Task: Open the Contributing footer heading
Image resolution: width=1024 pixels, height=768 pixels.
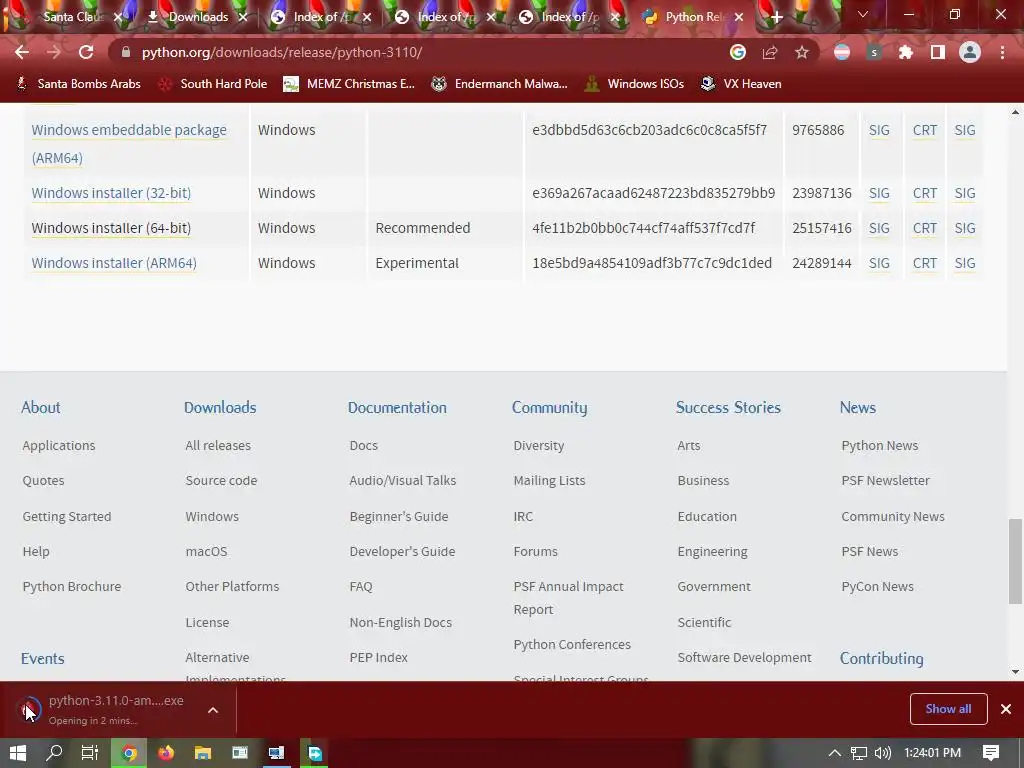Action: 882,658
